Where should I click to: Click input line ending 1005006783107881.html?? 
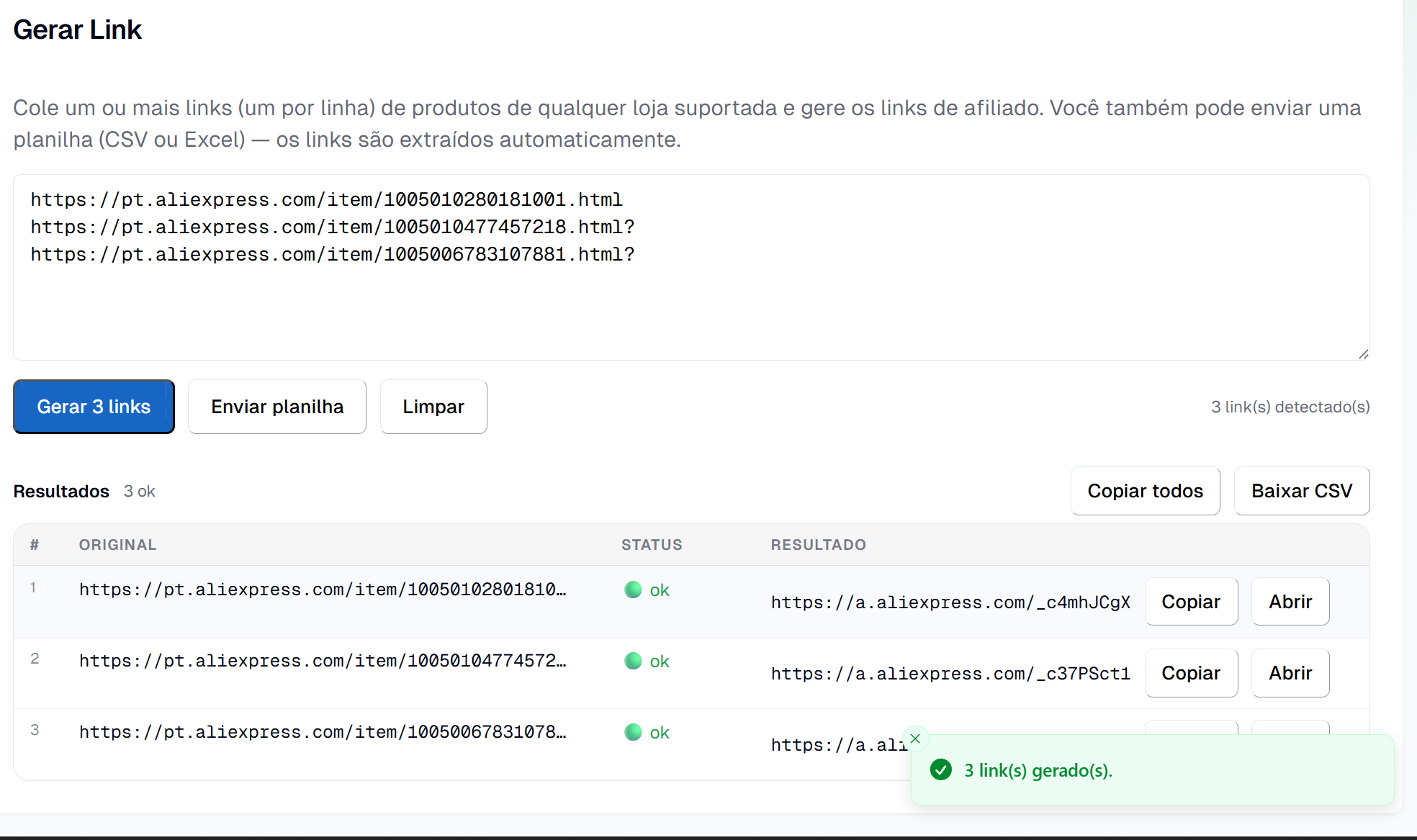[x=333, y=254]
